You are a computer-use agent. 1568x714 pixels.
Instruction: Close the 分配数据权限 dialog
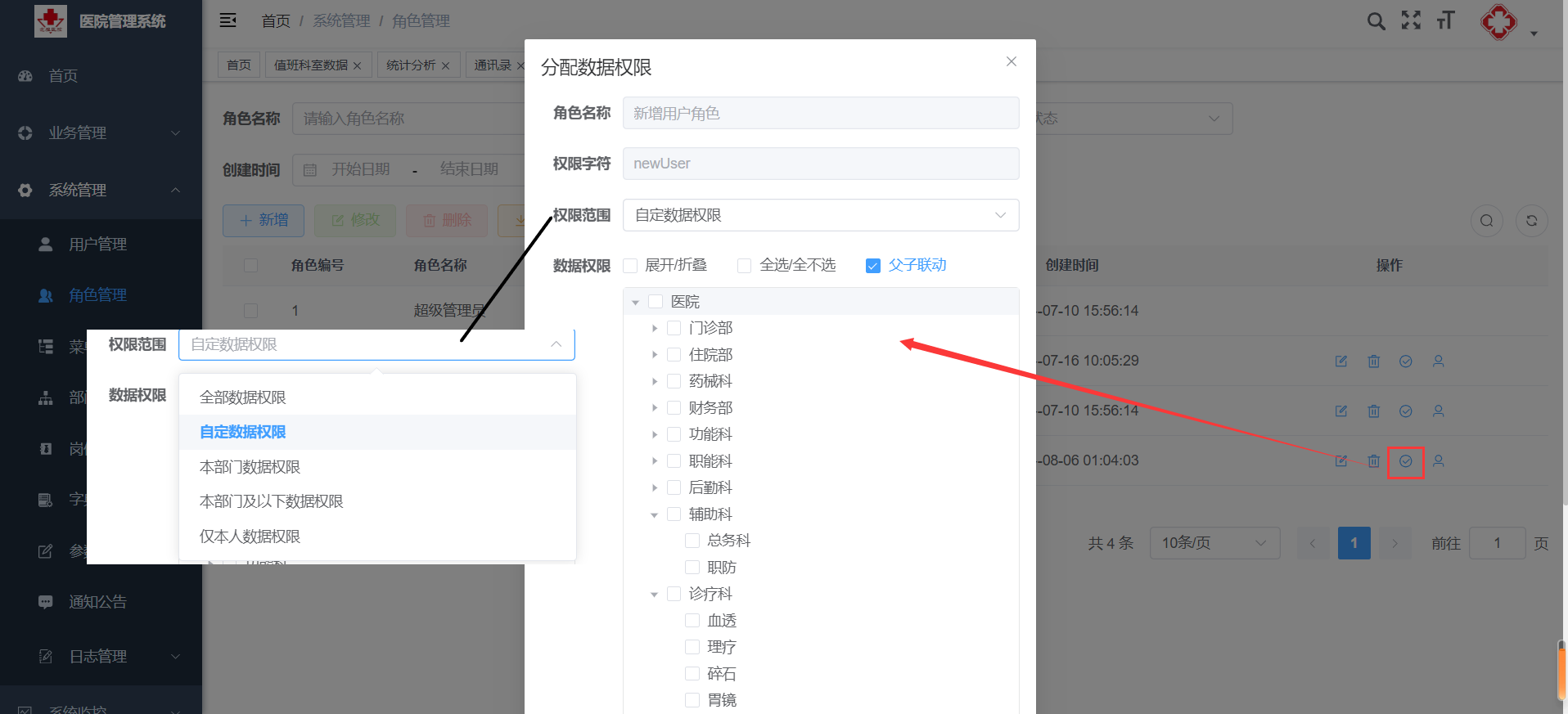1011,61
